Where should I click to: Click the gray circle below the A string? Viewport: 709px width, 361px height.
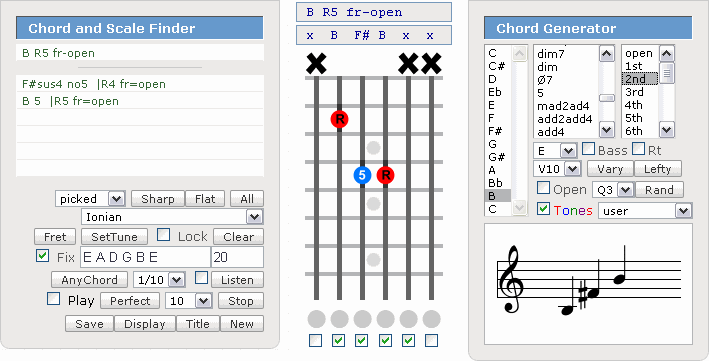coord(339,319)
